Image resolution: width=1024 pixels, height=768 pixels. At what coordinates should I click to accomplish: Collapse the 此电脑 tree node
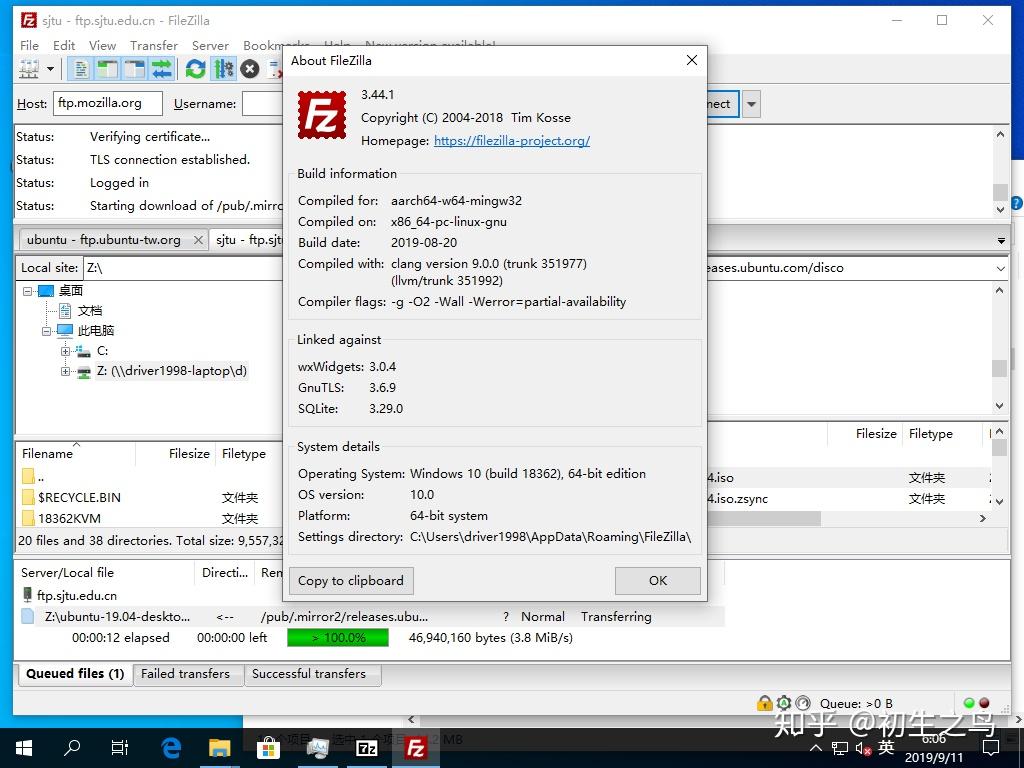point(46,330)
